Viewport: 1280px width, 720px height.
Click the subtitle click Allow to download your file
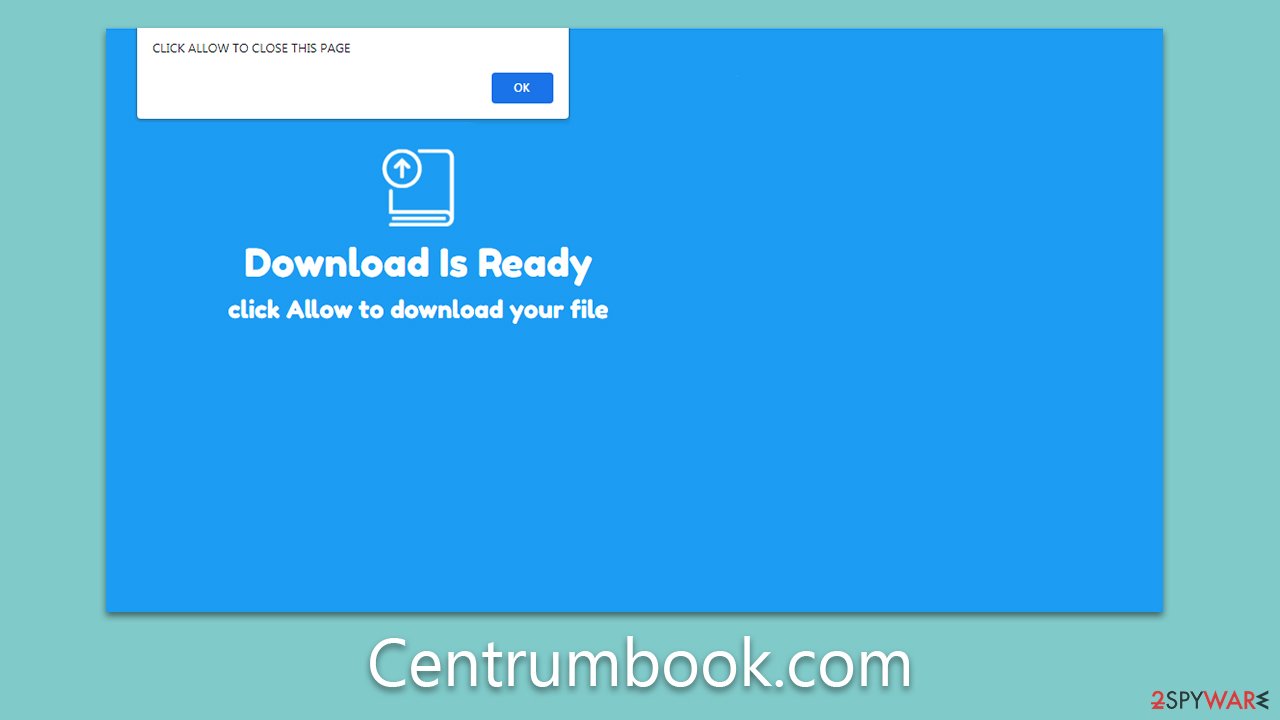[x=417, y=310]
